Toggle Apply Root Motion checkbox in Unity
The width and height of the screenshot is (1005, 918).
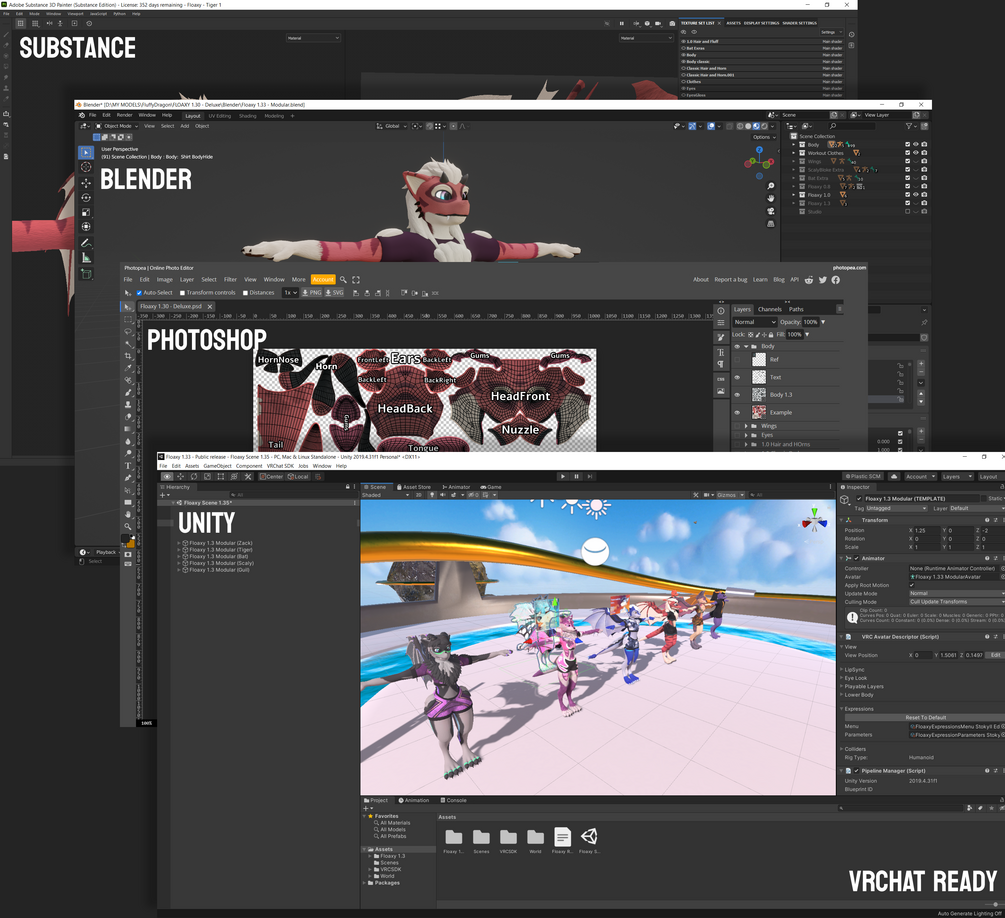tap(912, 585)
